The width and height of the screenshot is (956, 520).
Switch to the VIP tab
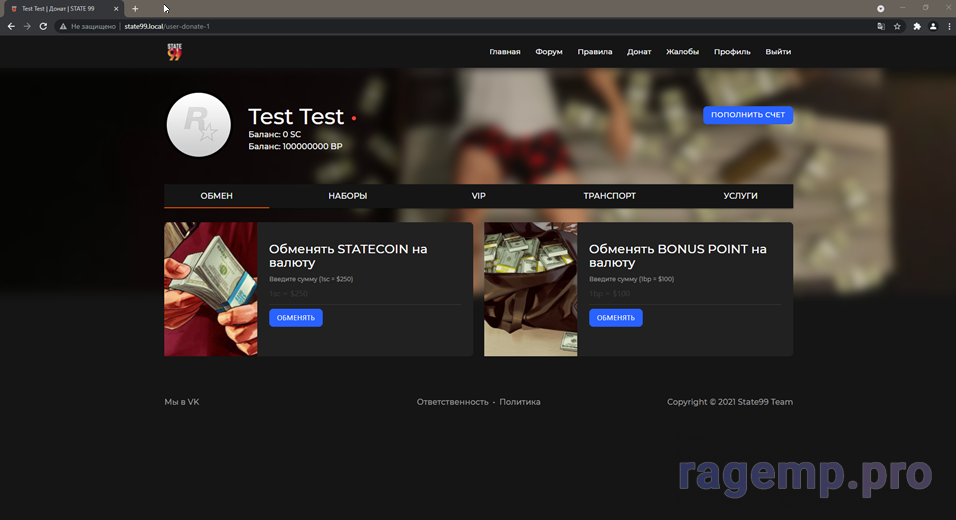tap(478, 196)
